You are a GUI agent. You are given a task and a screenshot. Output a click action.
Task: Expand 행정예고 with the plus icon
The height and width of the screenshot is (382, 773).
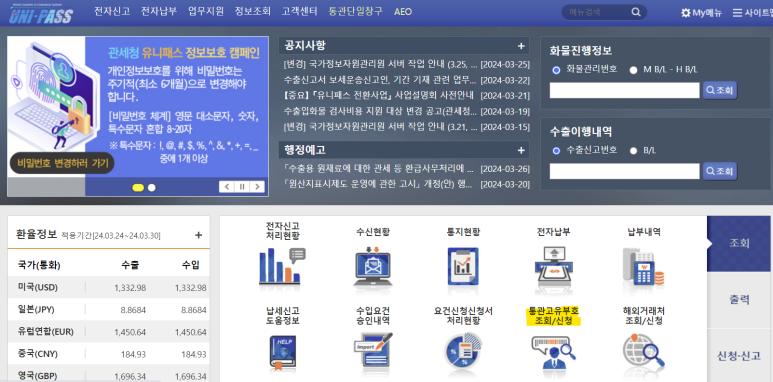[521, 150]
